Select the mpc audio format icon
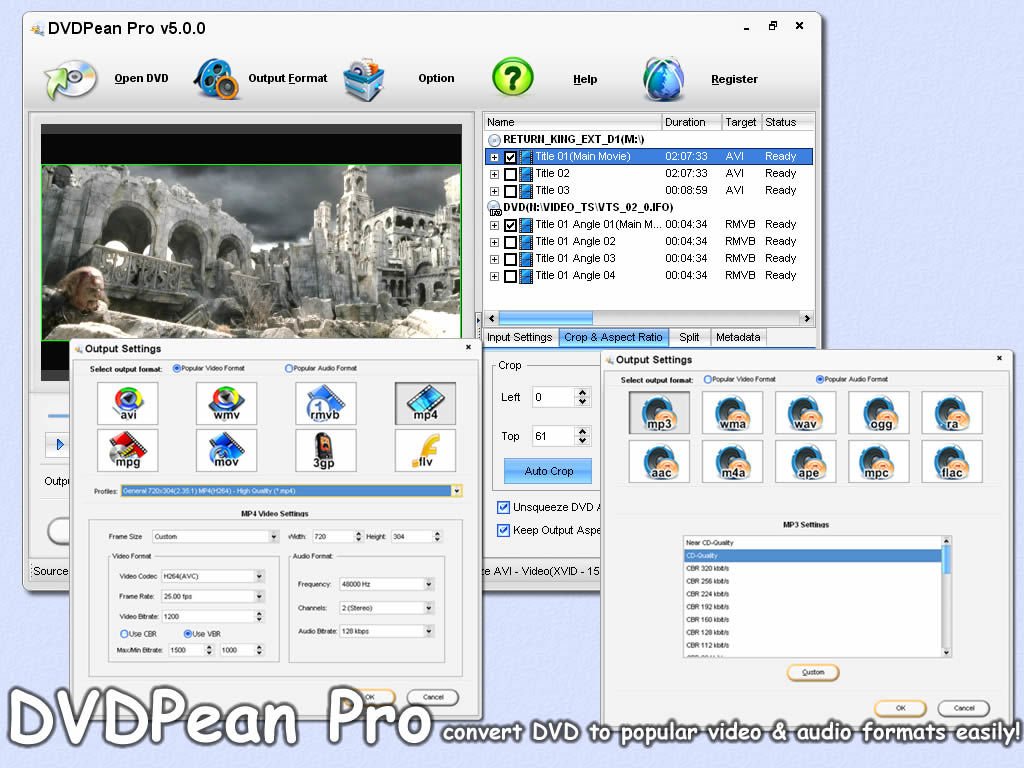The image size is (1024, 768). [879, 462]
